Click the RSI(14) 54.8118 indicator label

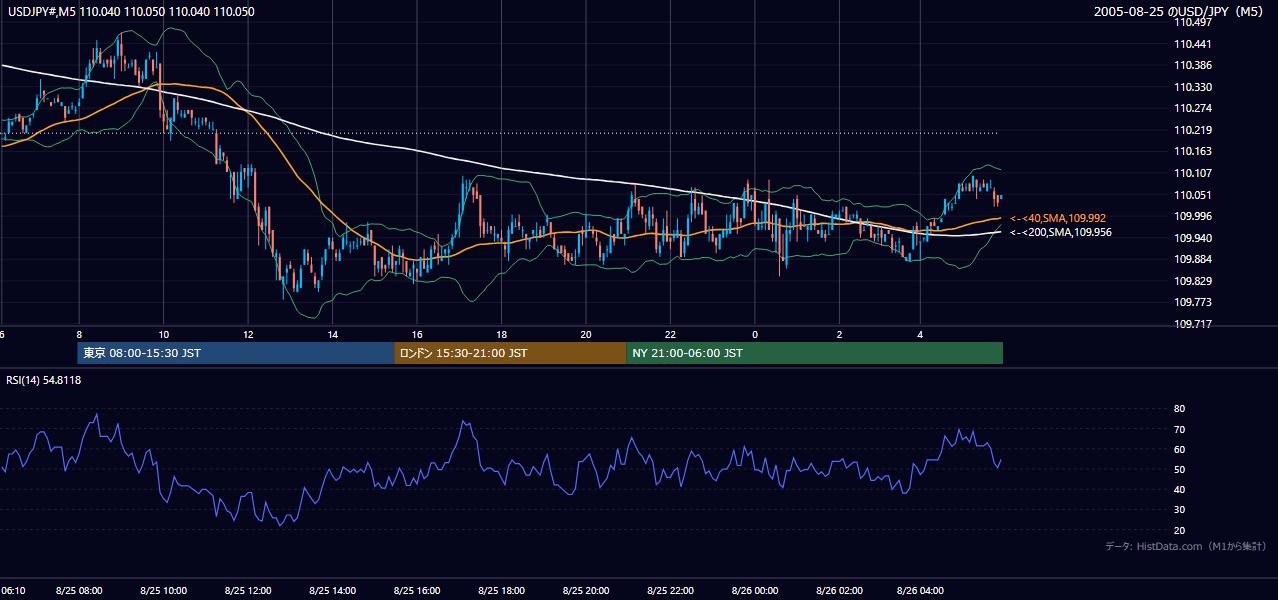[44, 380]
